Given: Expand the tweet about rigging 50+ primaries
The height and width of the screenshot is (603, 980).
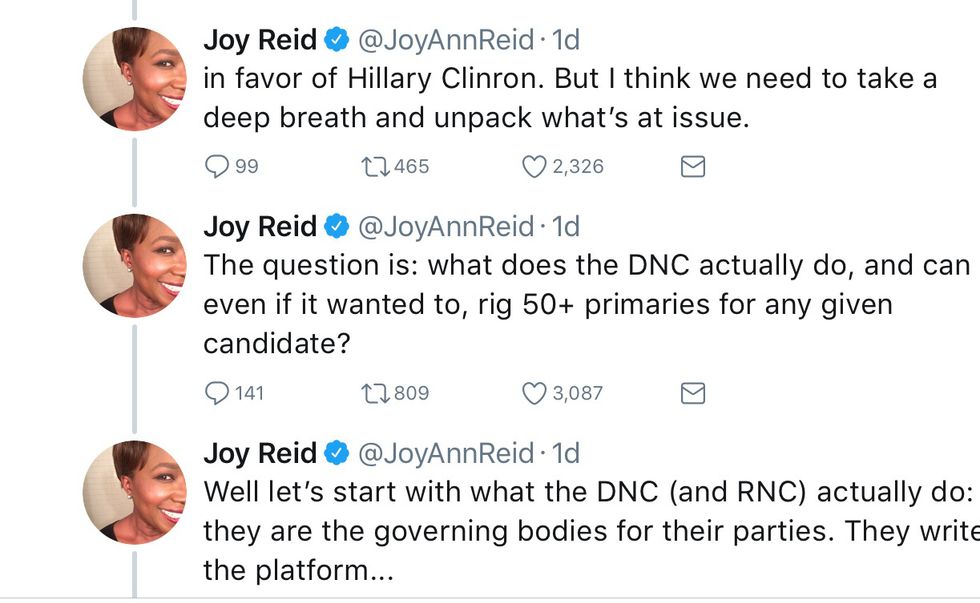Looking at the screenshot, I should (547, 304).
